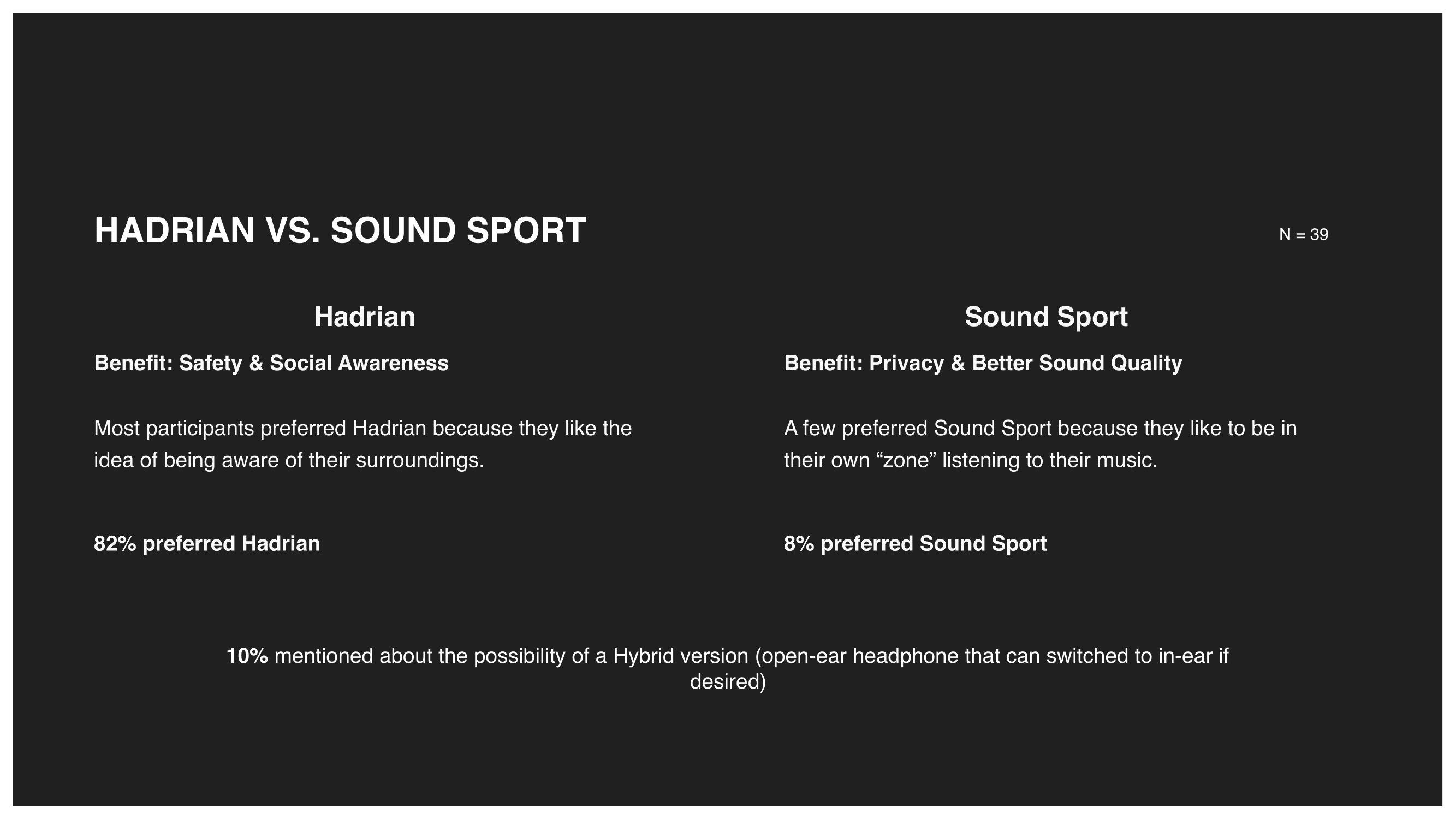Select Benefit: Privacy & Better Sound Quality text
Viewport: 1456px width, 819px height.
click(983, 363)
